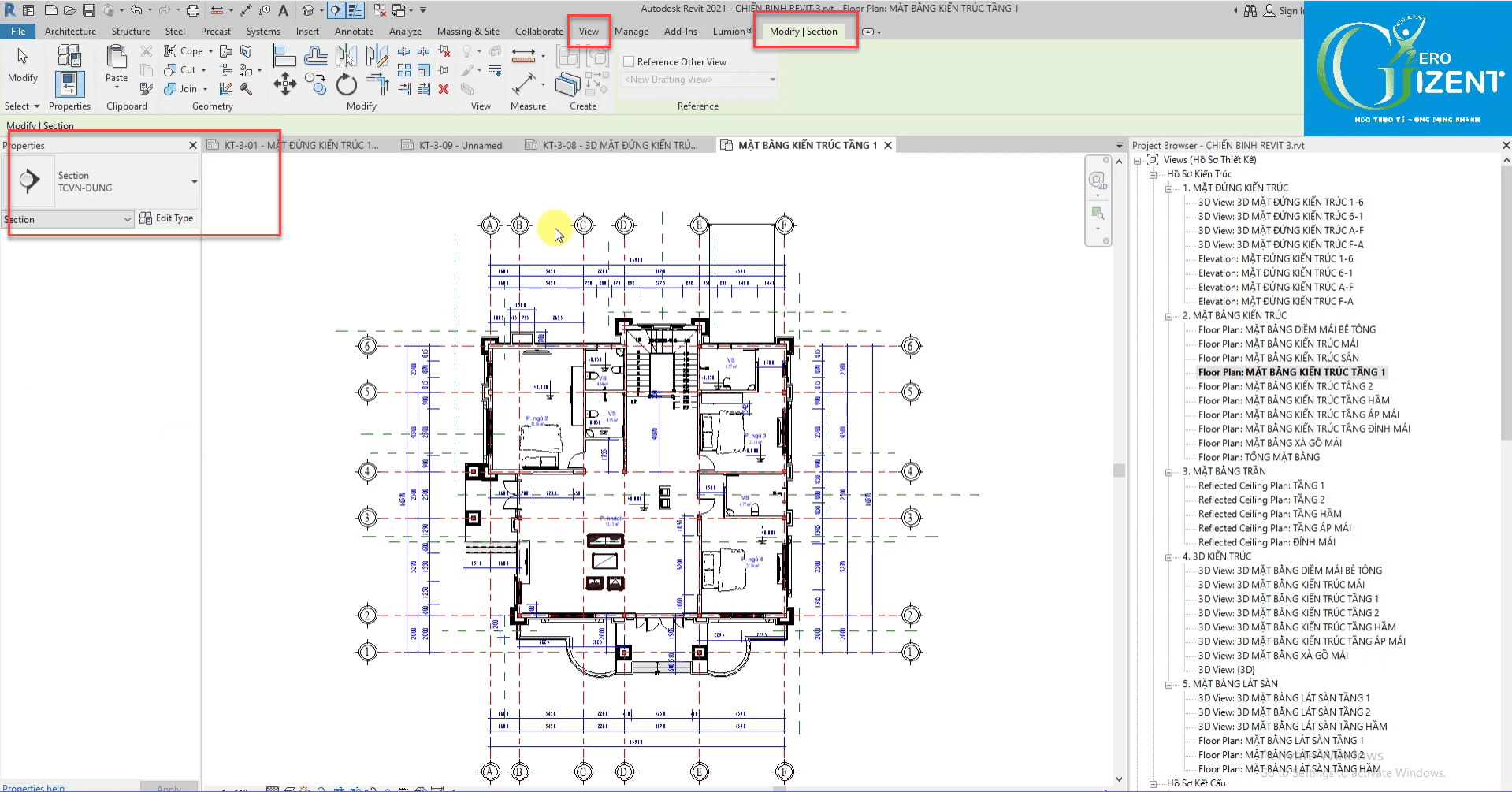Choose Mirror - Pick Axis tool
Viewport: 1512px width, 792px height.
tap(346, 55)
